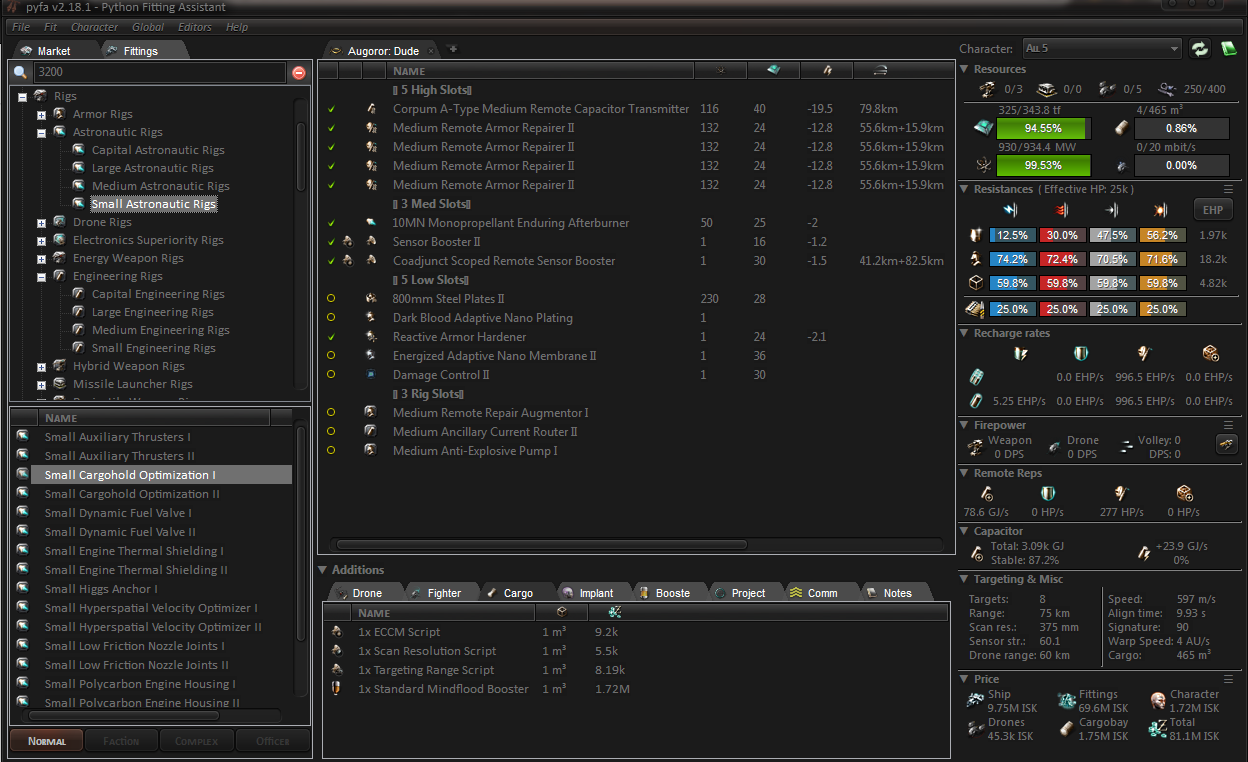Click the armor row icon in Resistances
This screenshot has height=762, width=1248.
coord(974,260)
